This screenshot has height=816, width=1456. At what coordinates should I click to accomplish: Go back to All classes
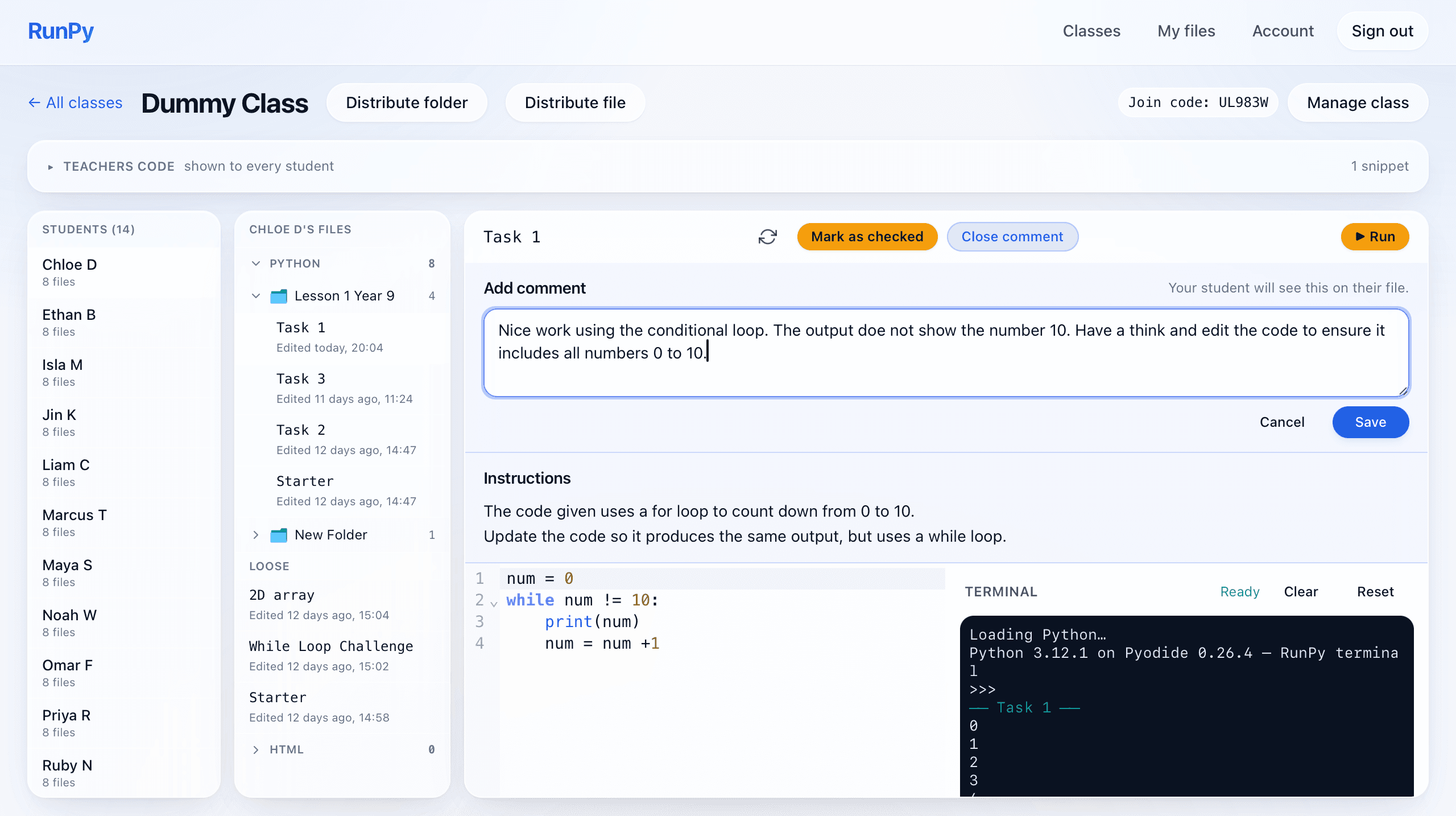click(75, 102)
